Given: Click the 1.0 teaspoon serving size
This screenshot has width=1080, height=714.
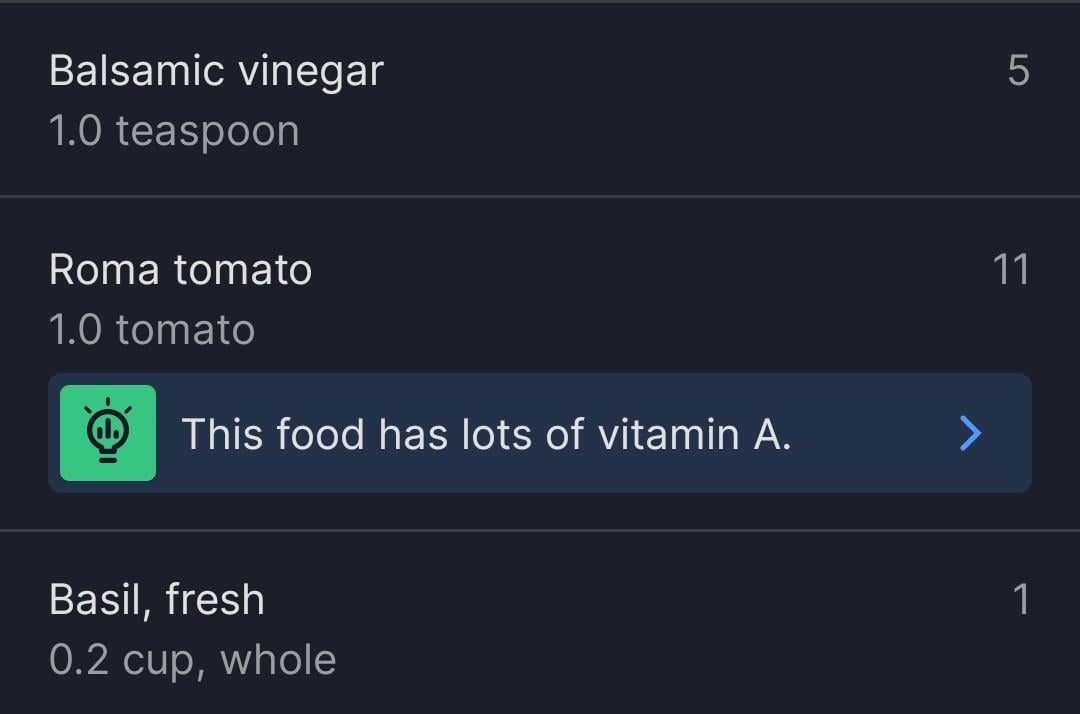Looking at the screenshot, I should tap(174, 131).
